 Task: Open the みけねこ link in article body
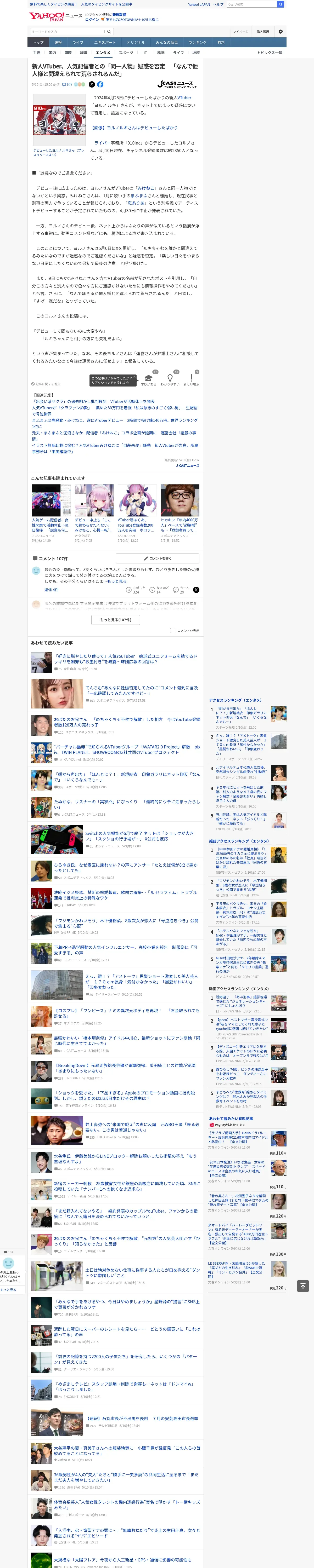pyautogui.click(x=146, y=188)
